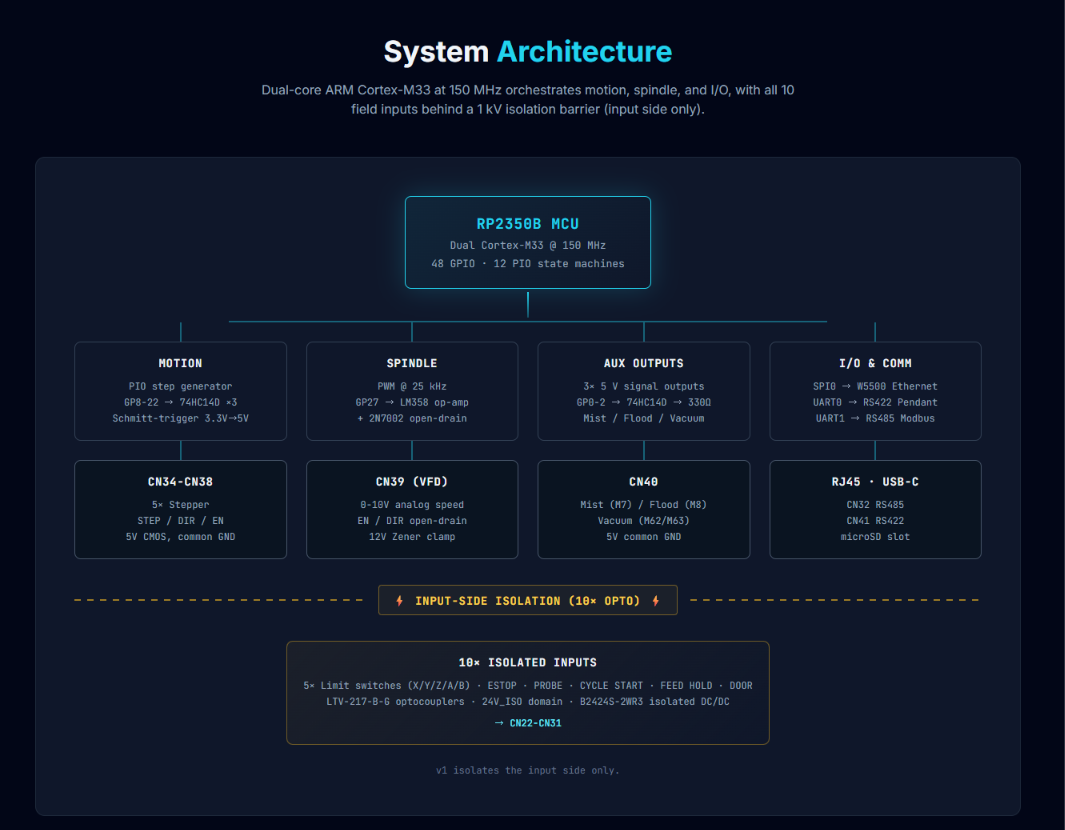Screen dimensions: 1065x830
Task: Click 'CN32 RS485' text
Action: [x=876, y=505]
